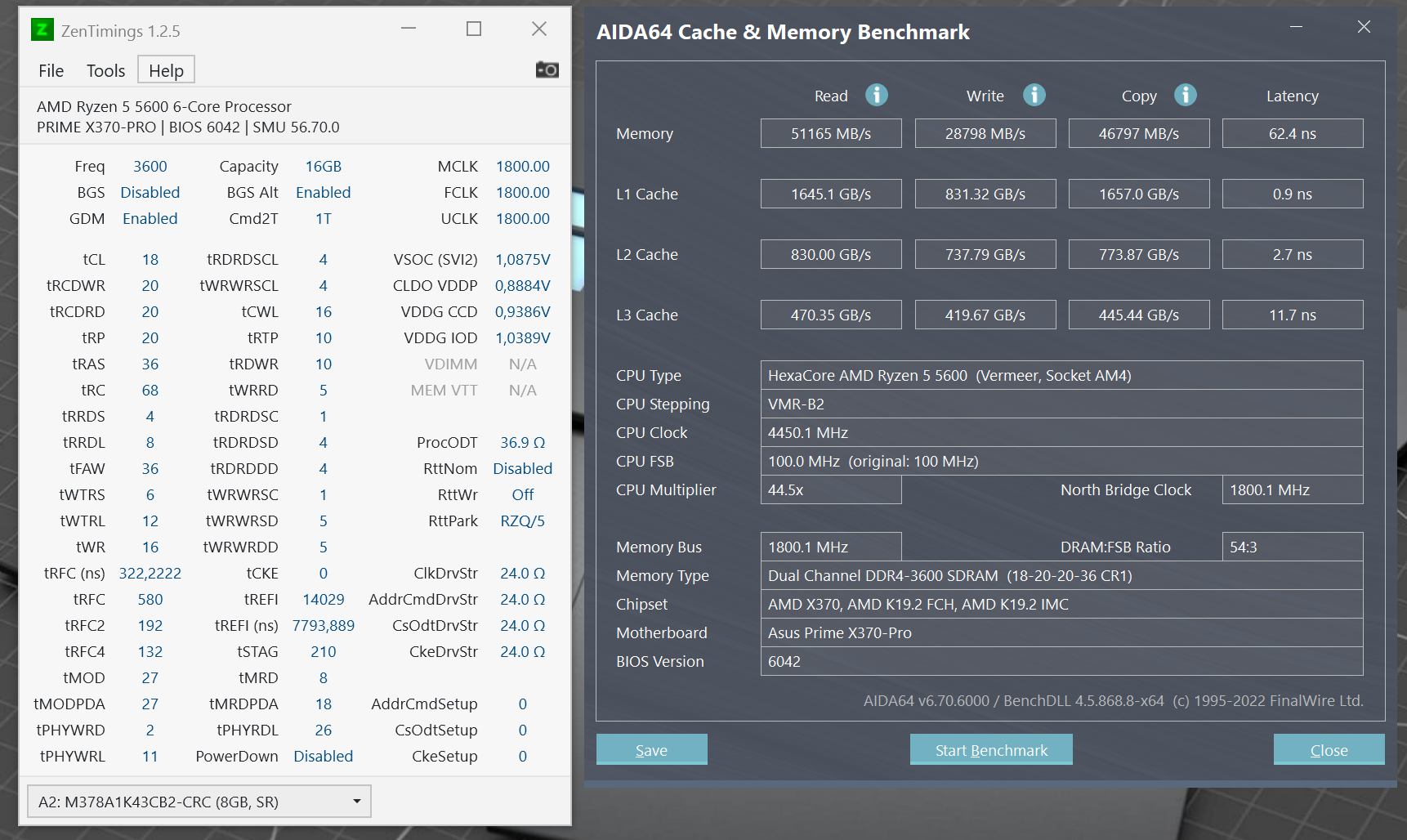Select the L1 Cache Copy value 1657.0 GB/s
1407x840 pixels.
pyautogui.click(x=1139, y=194)
